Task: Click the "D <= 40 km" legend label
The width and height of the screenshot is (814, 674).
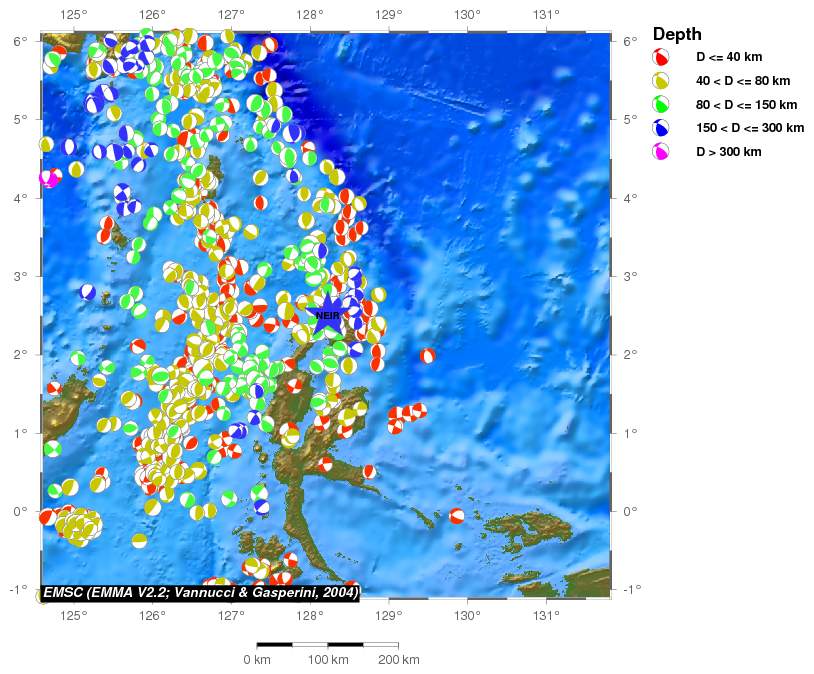Action: [x=729, y=57]
